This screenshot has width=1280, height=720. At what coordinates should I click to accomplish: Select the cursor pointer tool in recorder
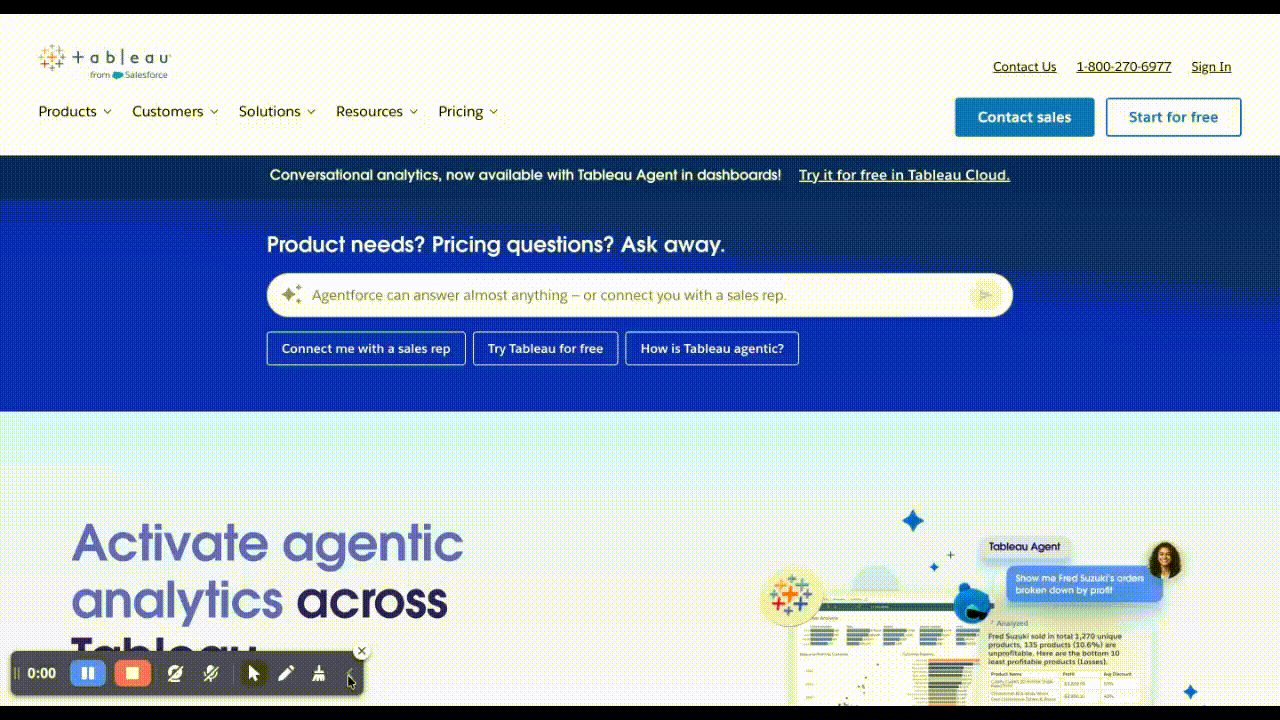[253, 673]
